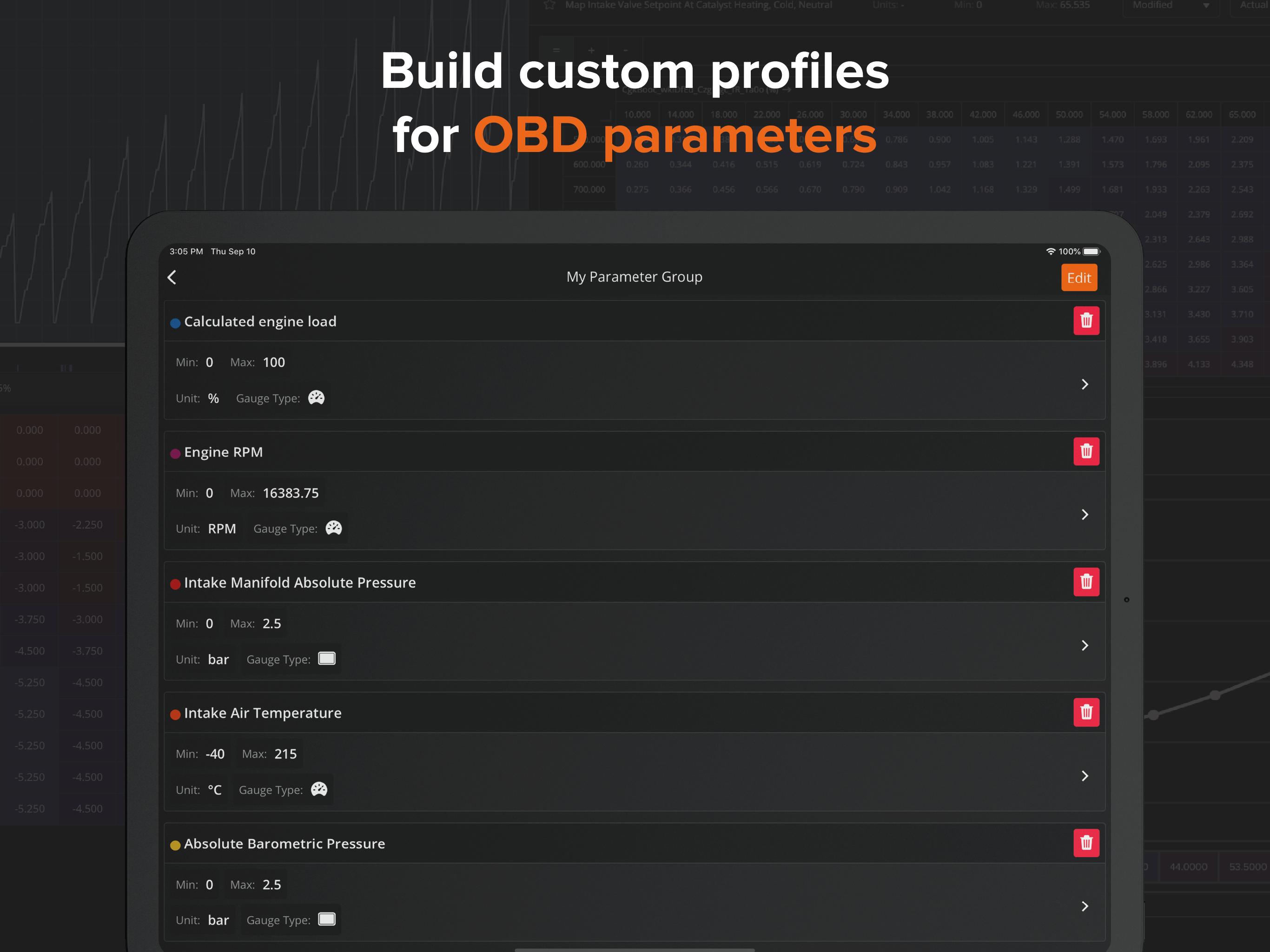Remove Intake Manifold Absolute Pressure via trash icon
Viewport: 1270px width, 952px height.
[x=1086, y=582]
